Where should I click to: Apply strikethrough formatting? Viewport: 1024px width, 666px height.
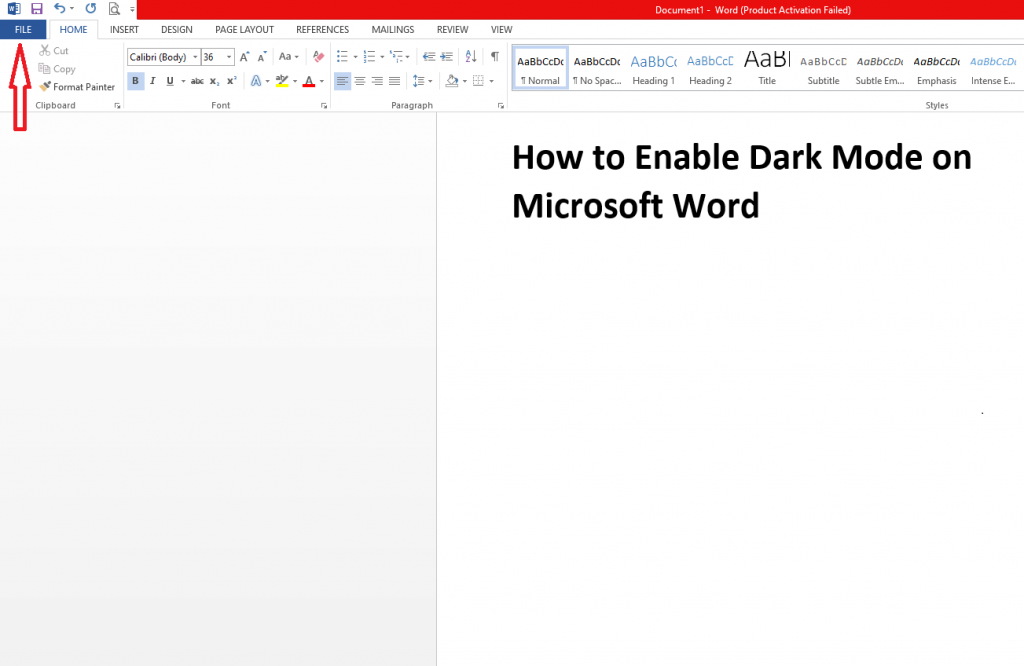coord(197,81)
